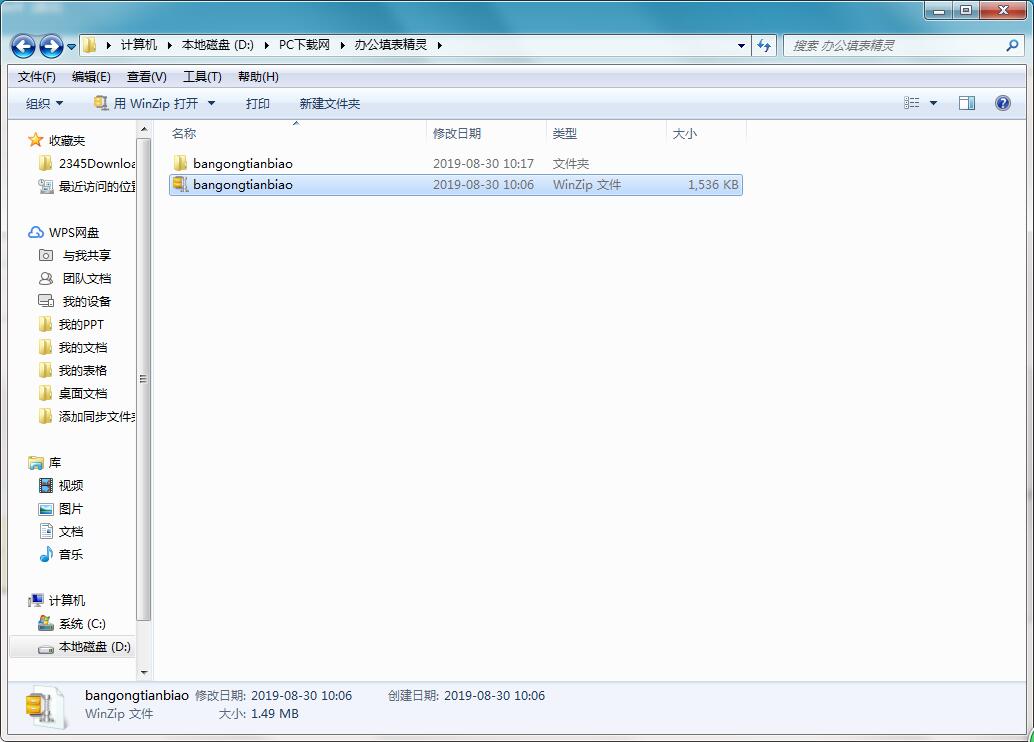
Task: Open the view options dropdown arrow
Action: click(933, 103)
